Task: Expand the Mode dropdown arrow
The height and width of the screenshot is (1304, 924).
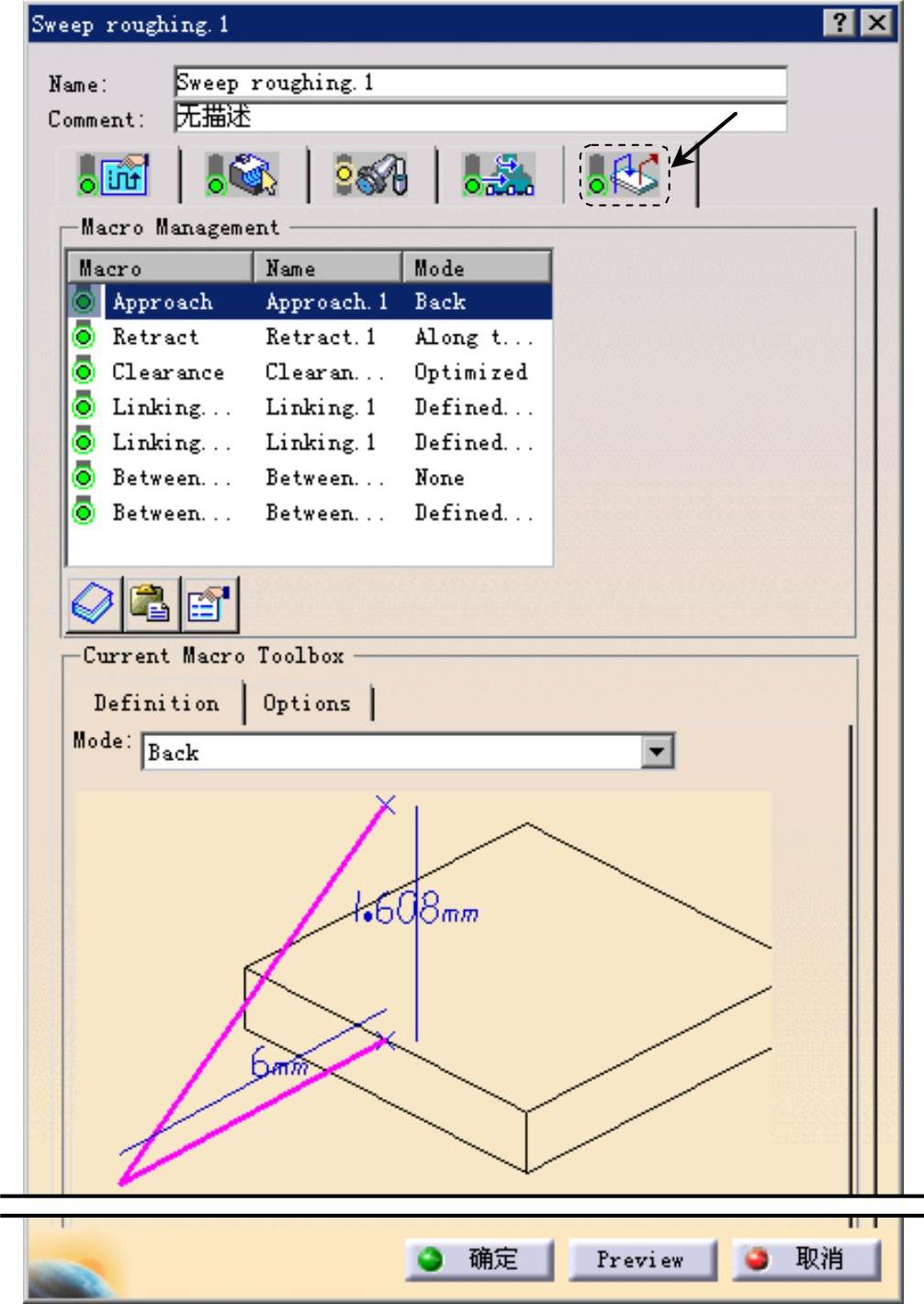Action: click(x=656, y=753)
